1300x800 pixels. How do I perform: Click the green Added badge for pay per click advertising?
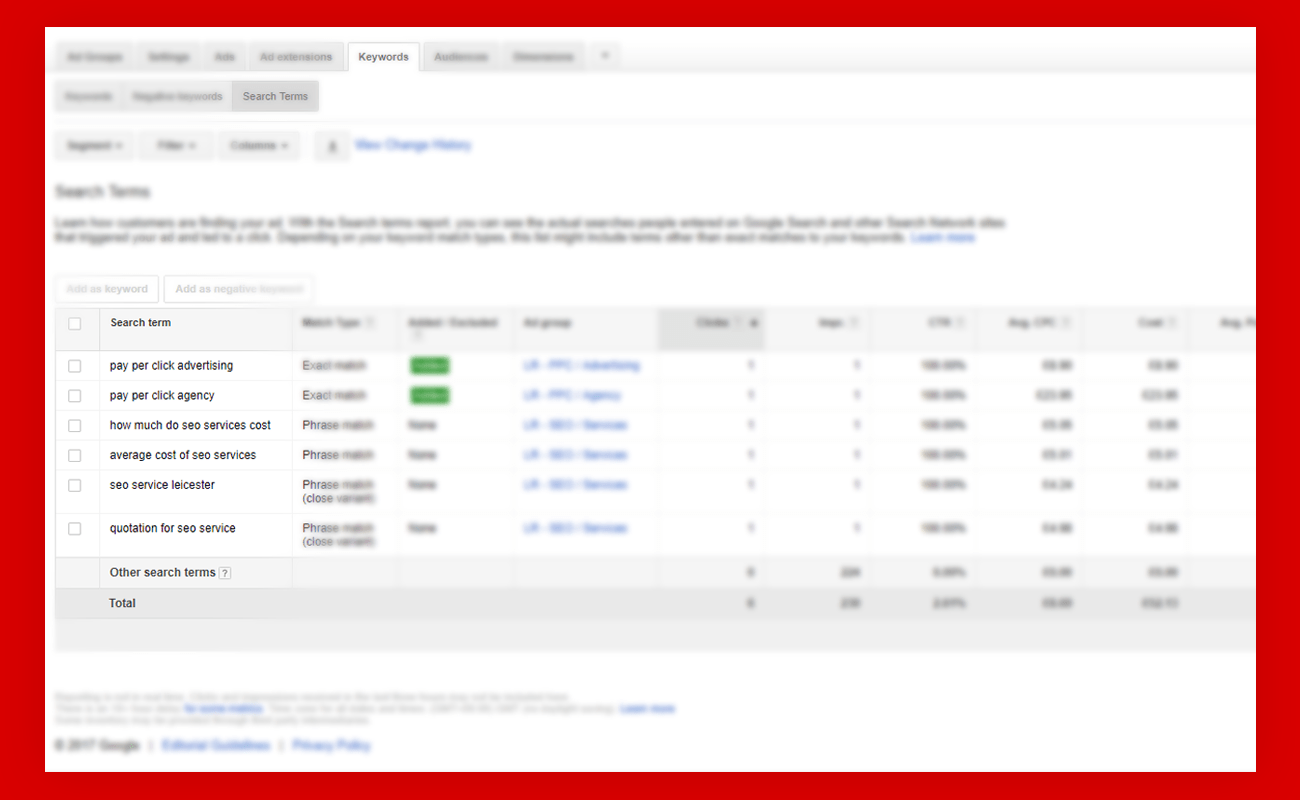click(x=430, y=366)
